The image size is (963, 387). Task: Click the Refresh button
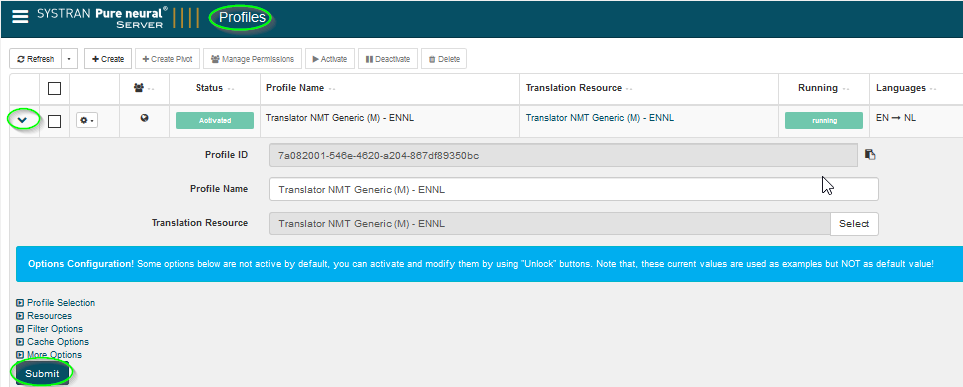[x=36, y=59]
